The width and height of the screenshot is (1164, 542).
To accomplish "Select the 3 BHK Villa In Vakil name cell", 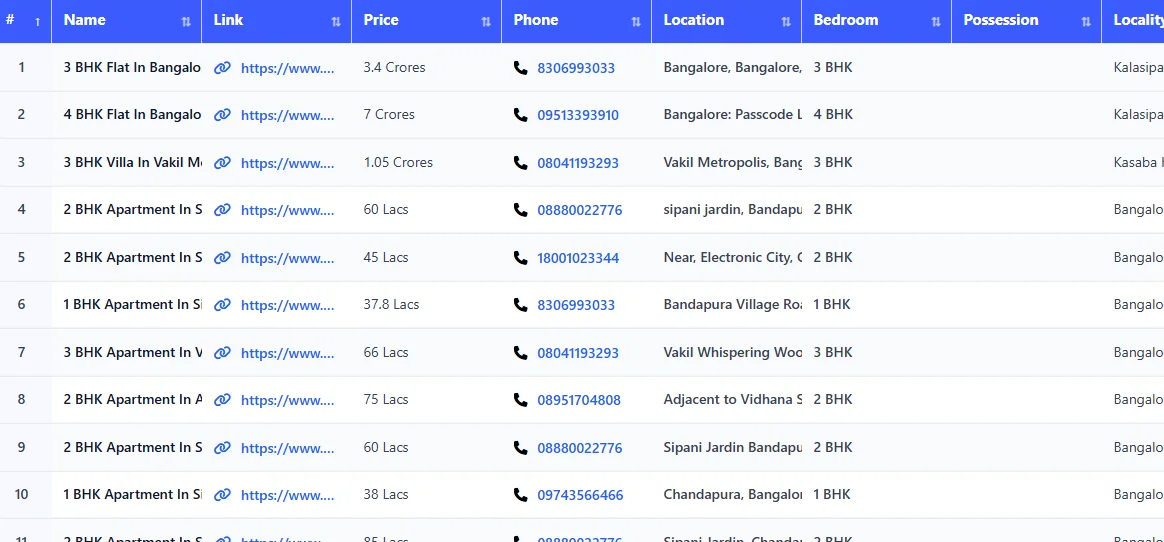I will [x=132, y=162].
